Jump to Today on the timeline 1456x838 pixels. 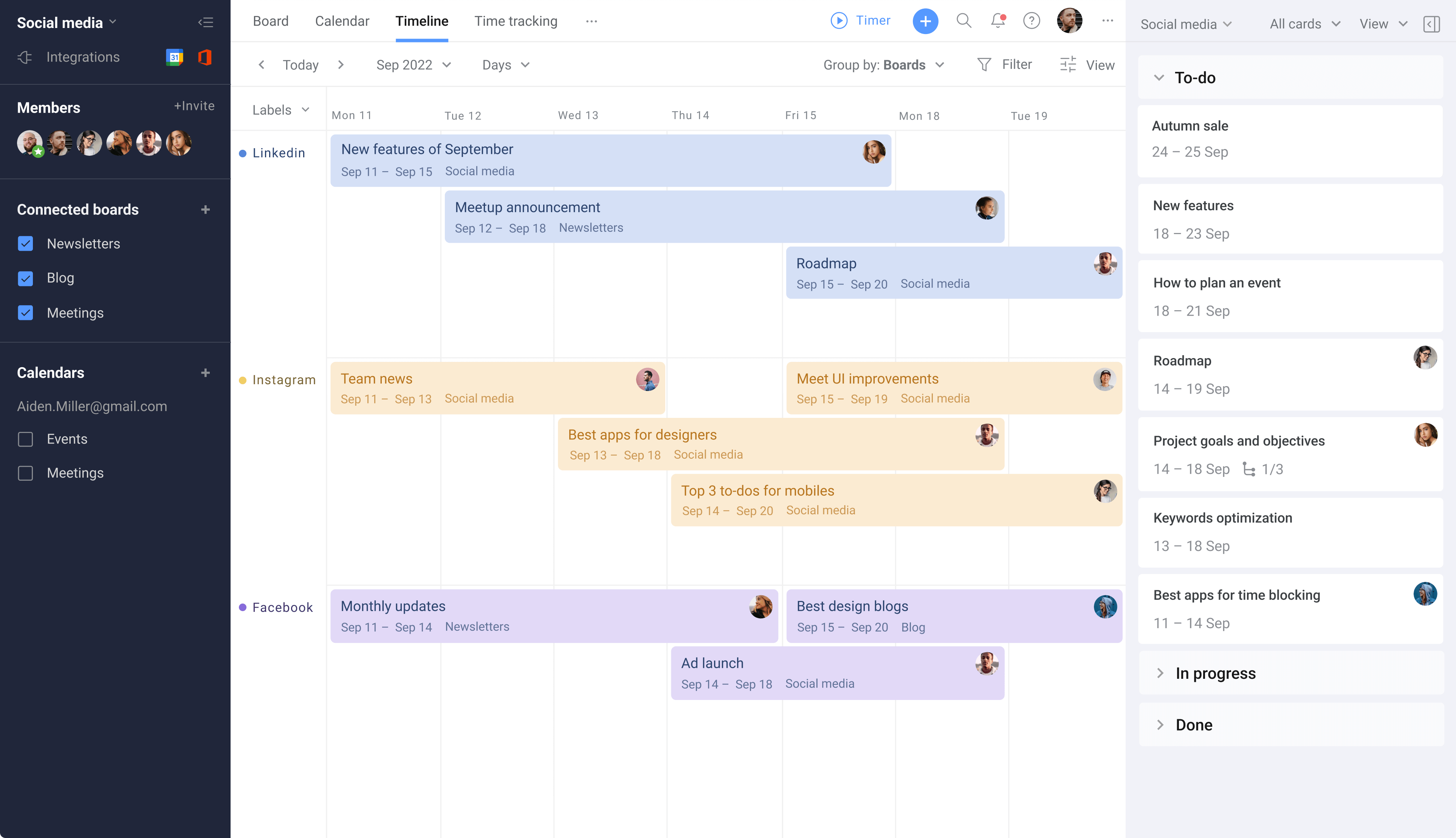coord(300,64)
